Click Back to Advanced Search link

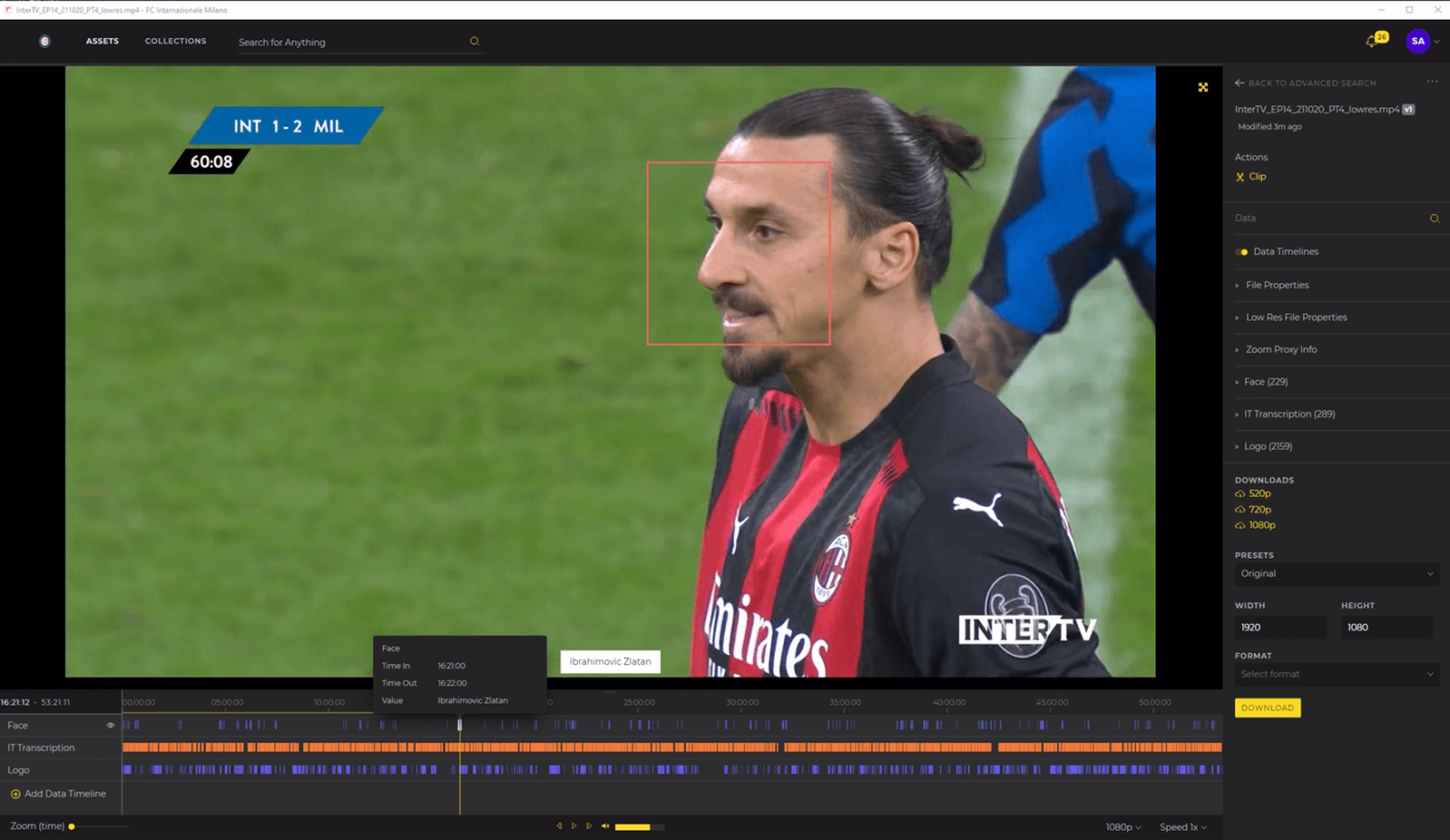coord(1306,83)
